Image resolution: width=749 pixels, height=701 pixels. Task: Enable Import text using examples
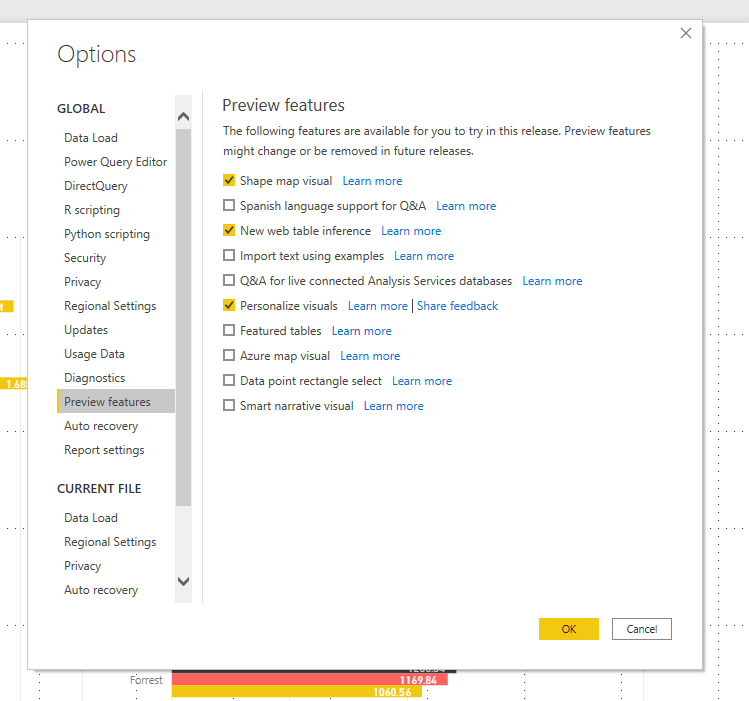coord(229,255)
